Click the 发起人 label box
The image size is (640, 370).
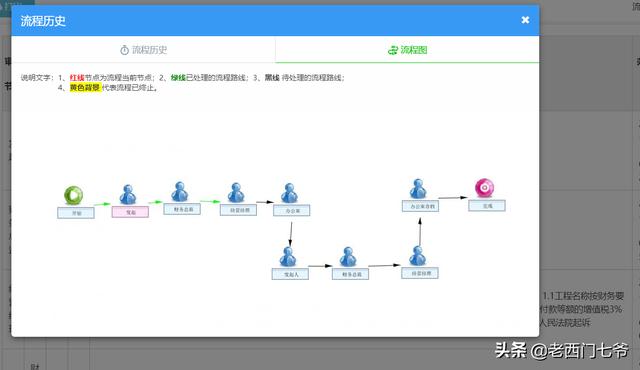[290, 274]
